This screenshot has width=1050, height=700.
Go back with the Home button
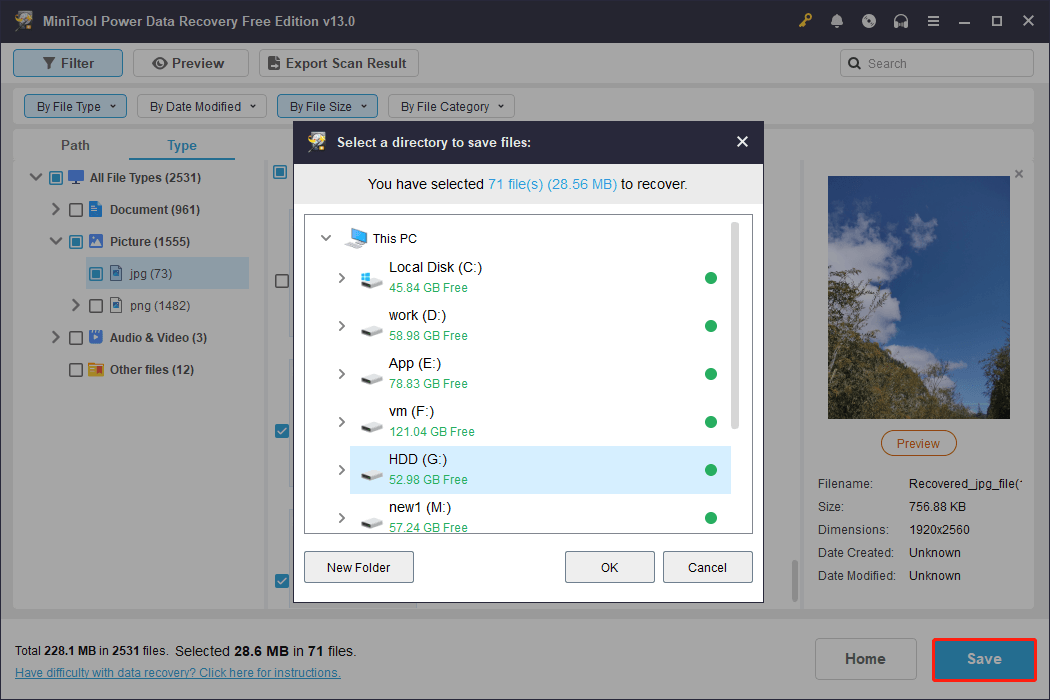click(865, 659)
